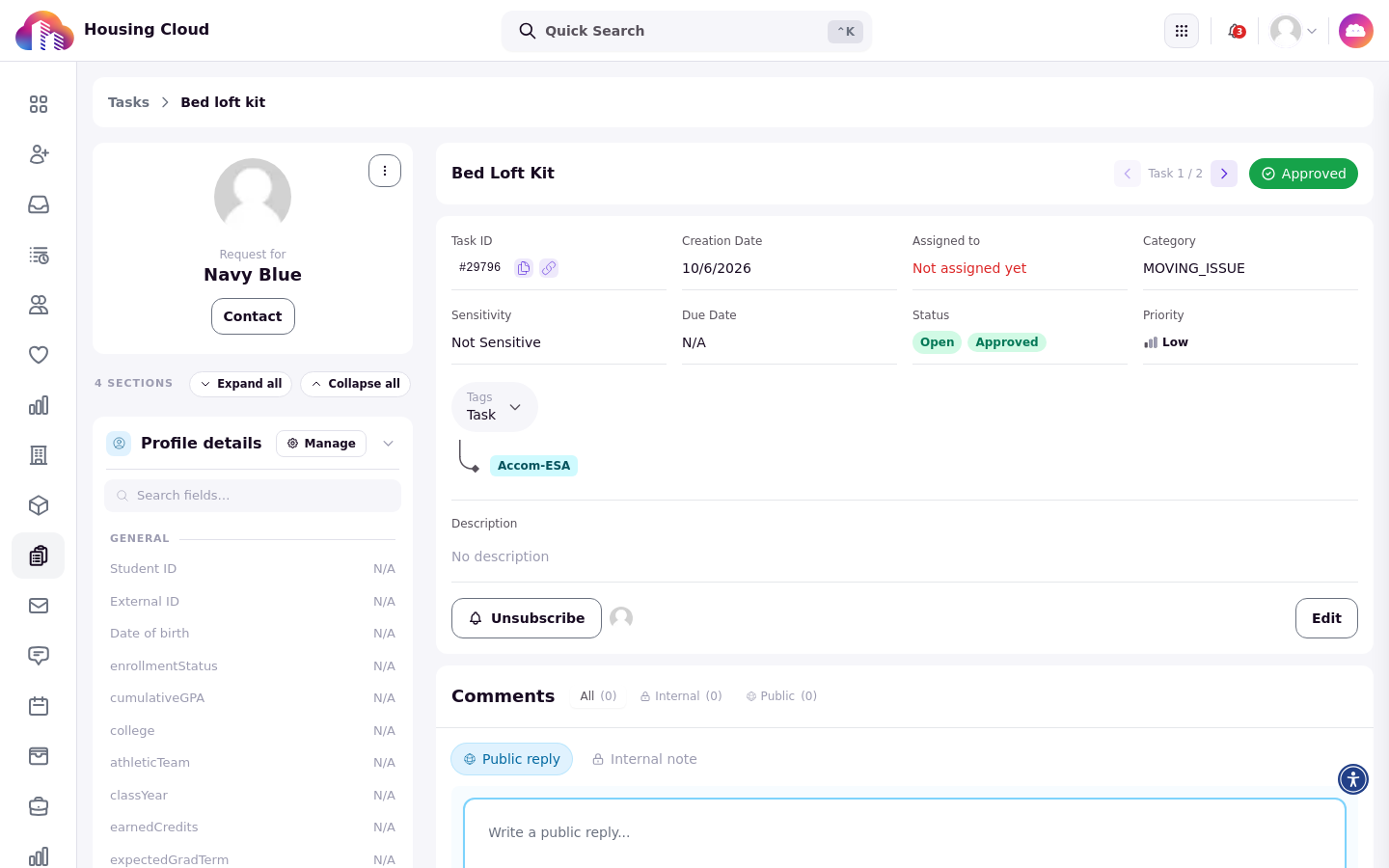Go to the next task arrow

(1224, 174)
